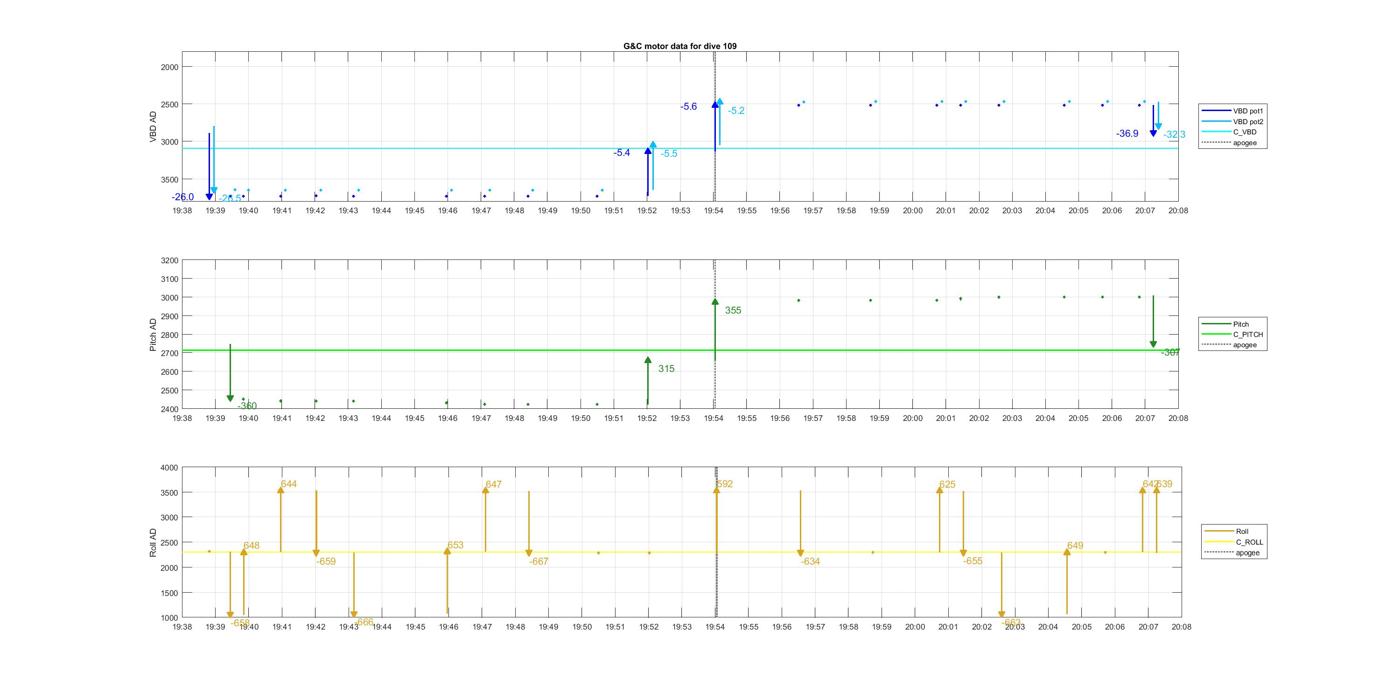The width and height of the screenshot is (1400, 693).
Task: Click the "-5.2" VBD data label
Action: click(737, 111)
